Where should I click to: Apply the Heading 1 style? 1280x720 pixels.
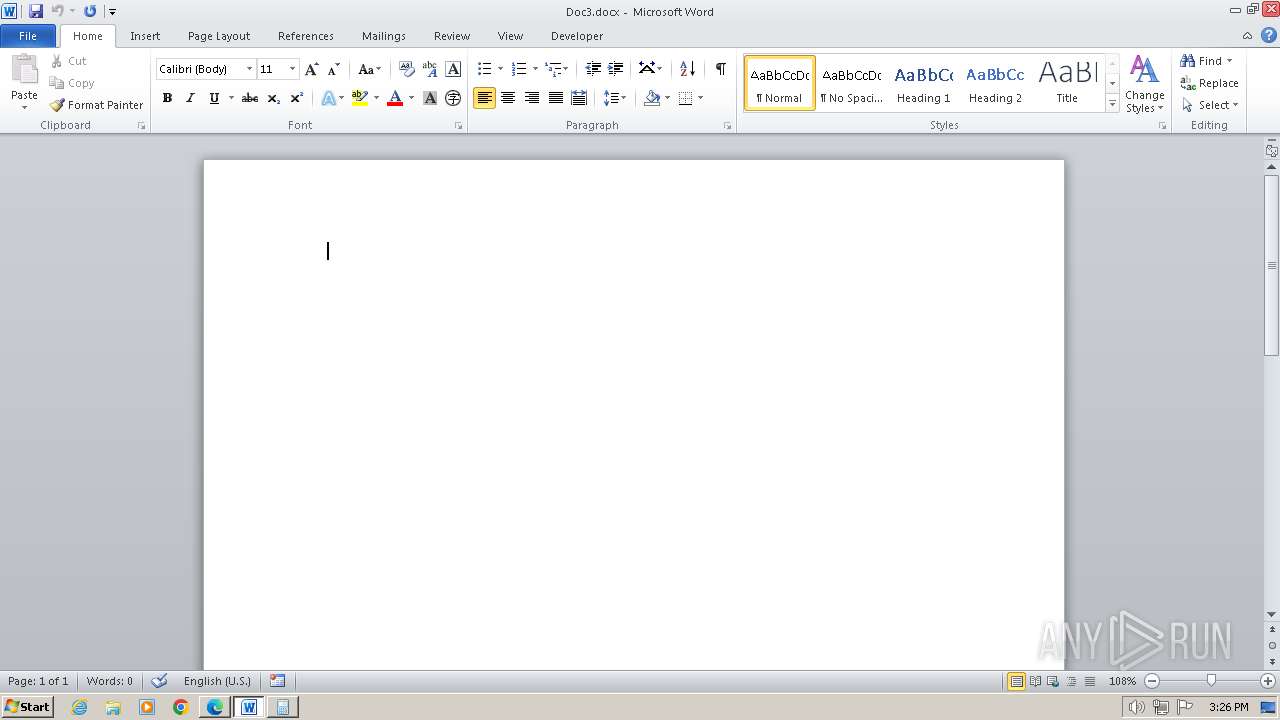pos(924,83)
